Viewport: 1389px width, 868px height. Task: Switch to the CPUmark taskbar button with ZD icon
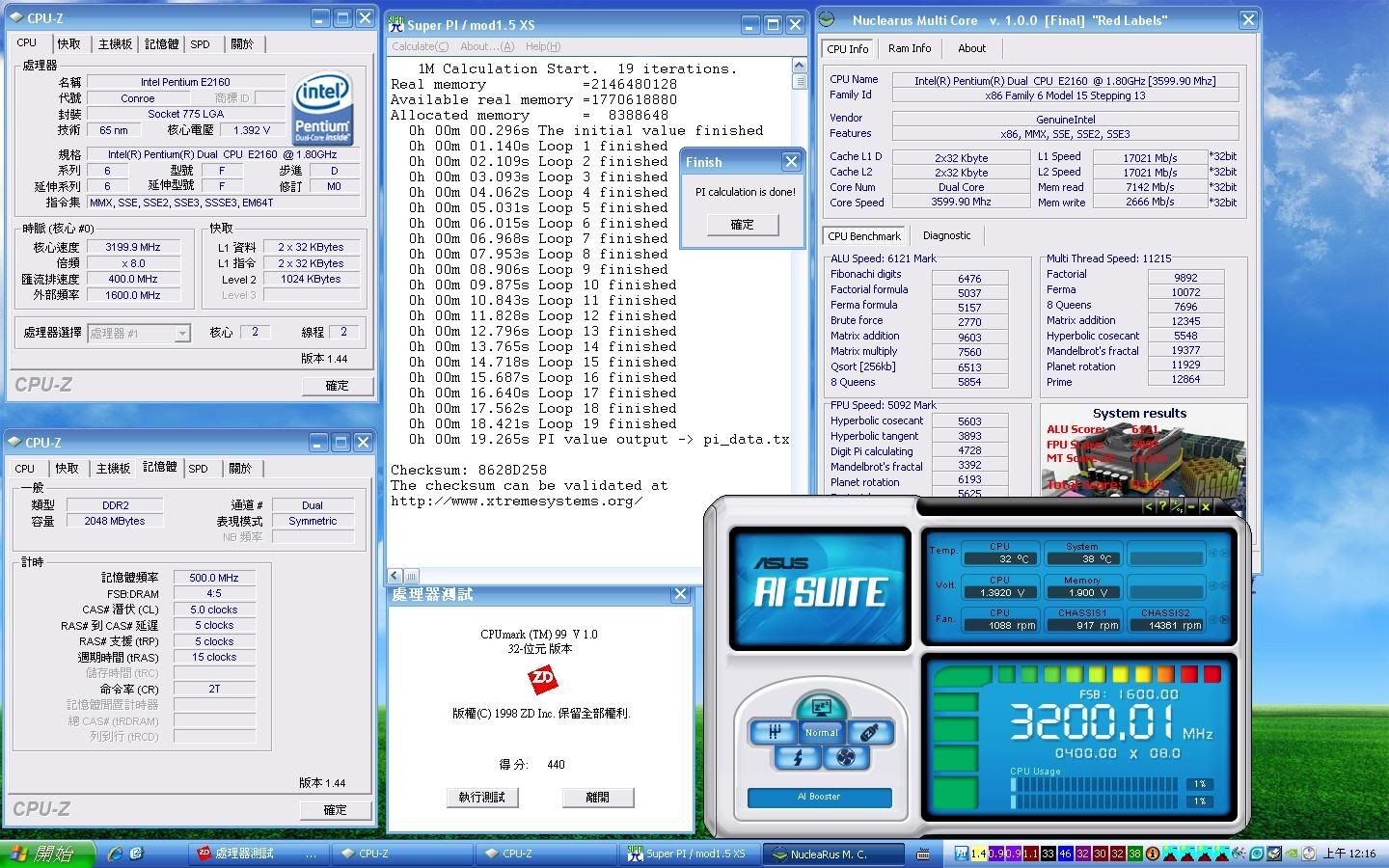[260, 854]
